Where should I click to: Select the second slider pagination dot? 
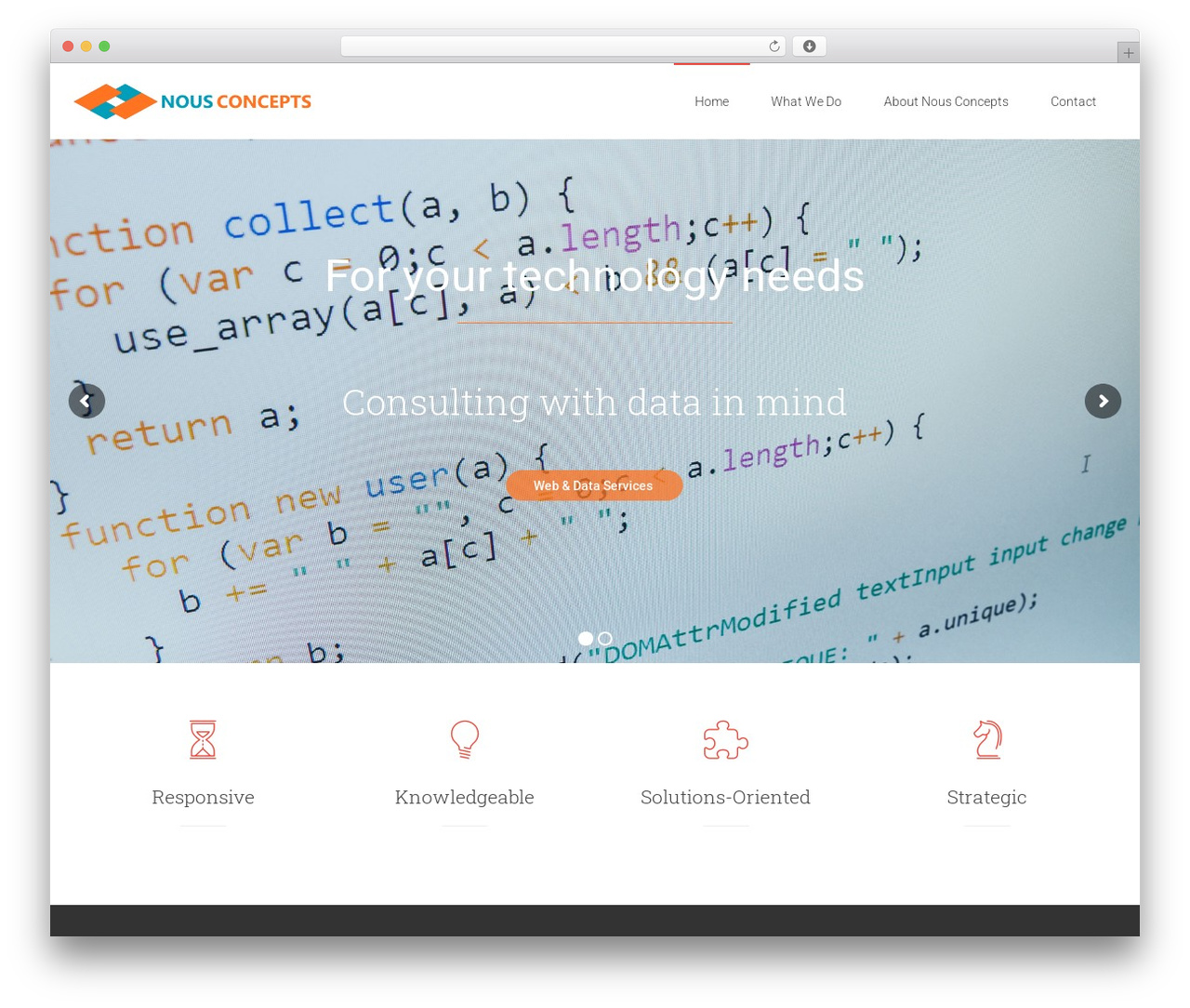pos(605,639)
